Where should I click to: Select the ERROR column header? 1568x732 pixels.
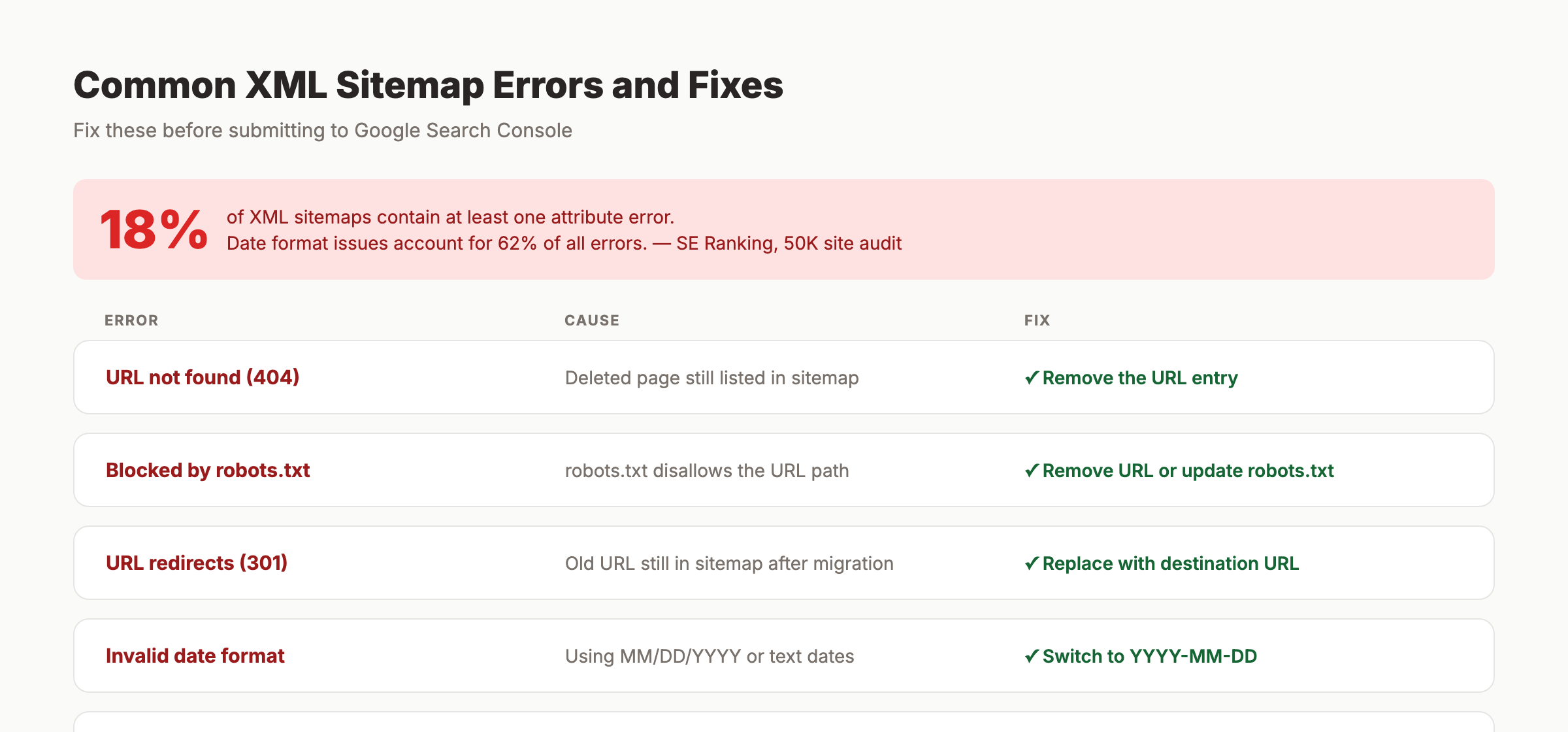point(131,320)
